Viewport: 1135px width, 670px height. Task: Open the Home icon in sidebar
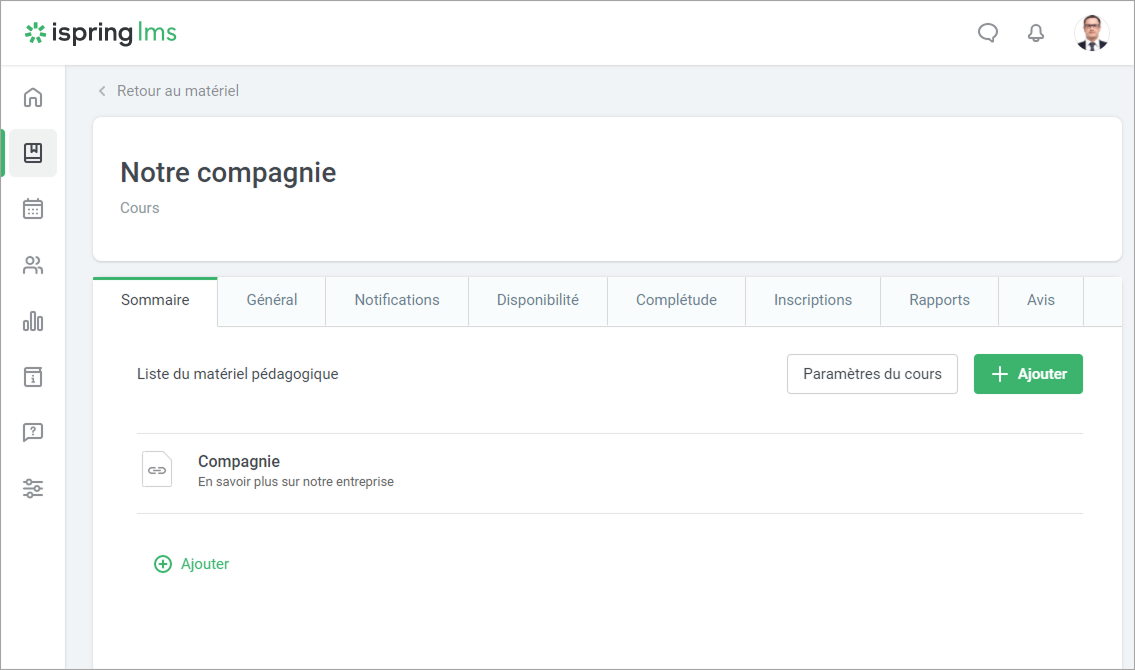(33, 97)
